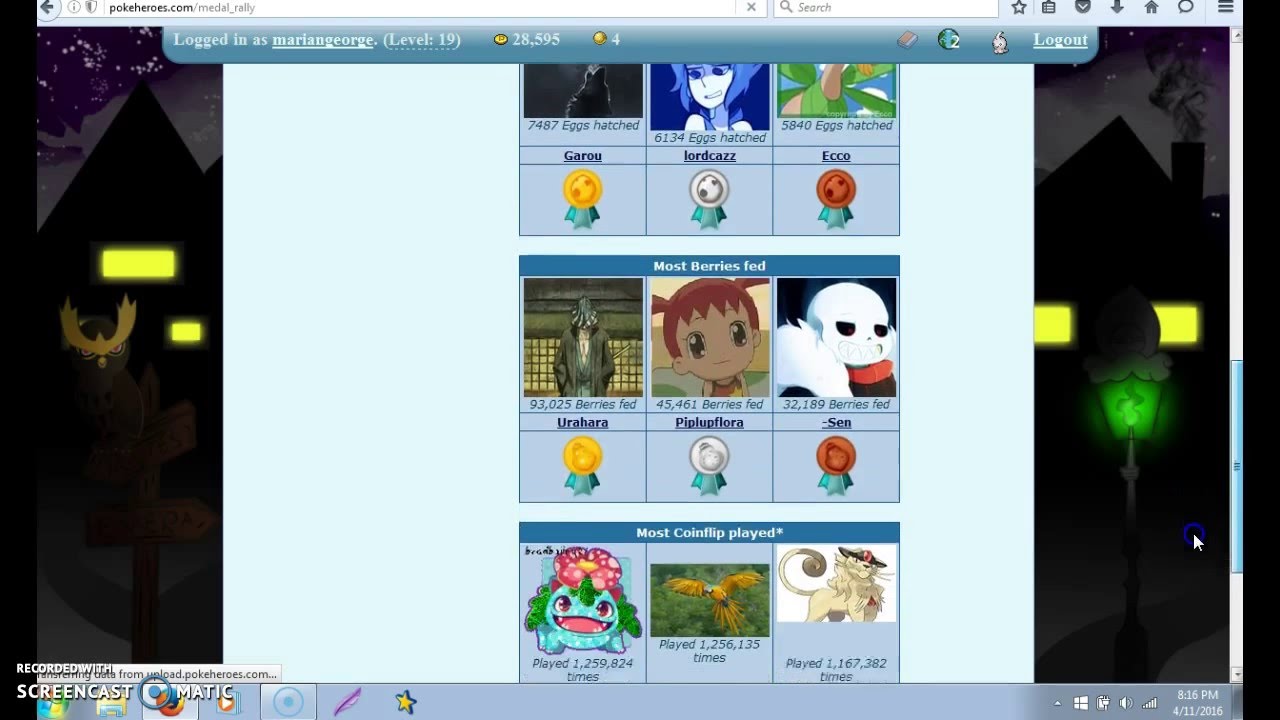
Task: Open Urahara's user profile link
Action: [x=582, y=423]
